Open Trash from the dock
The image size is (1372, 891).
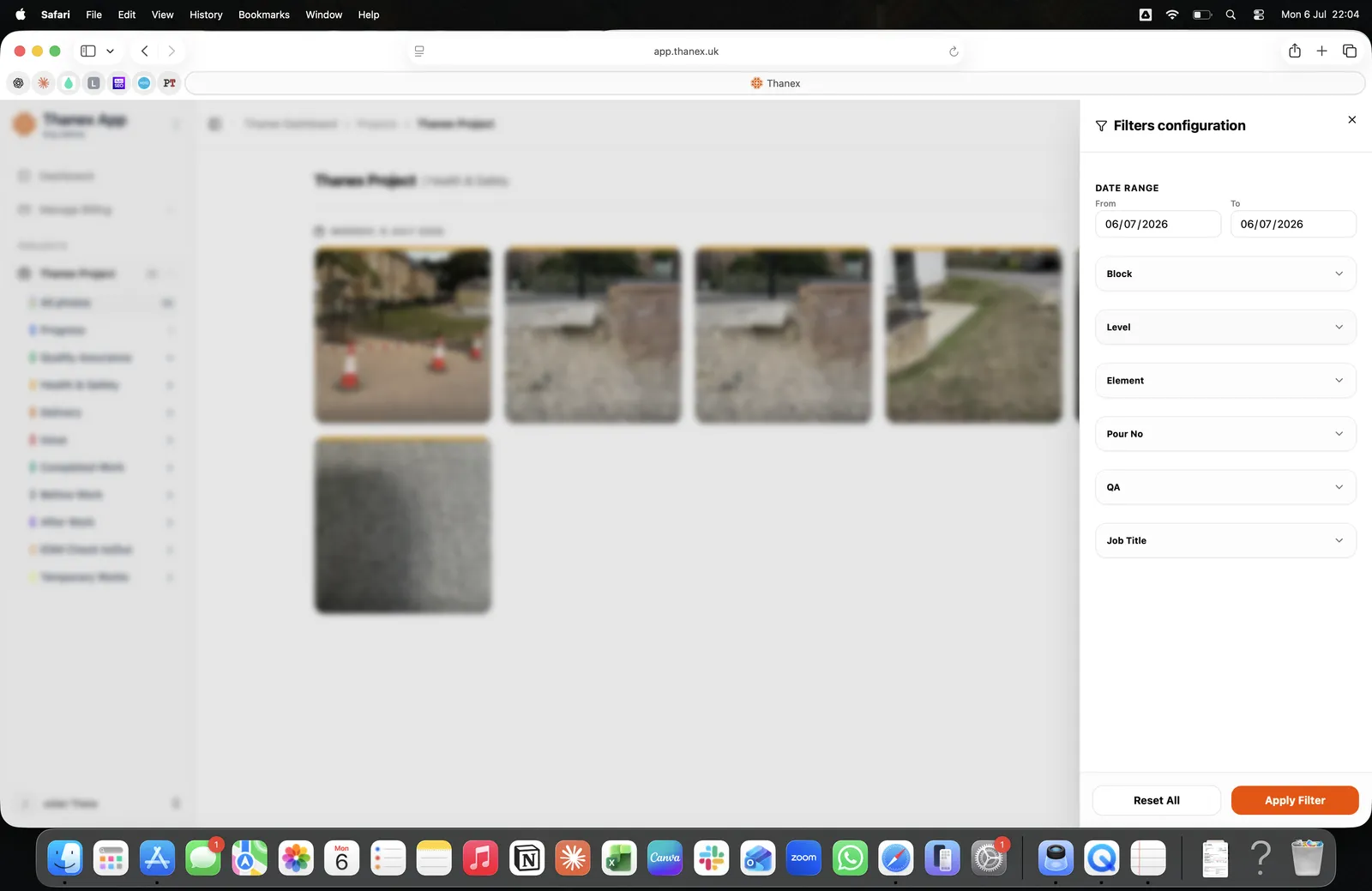coord(1307,858)
